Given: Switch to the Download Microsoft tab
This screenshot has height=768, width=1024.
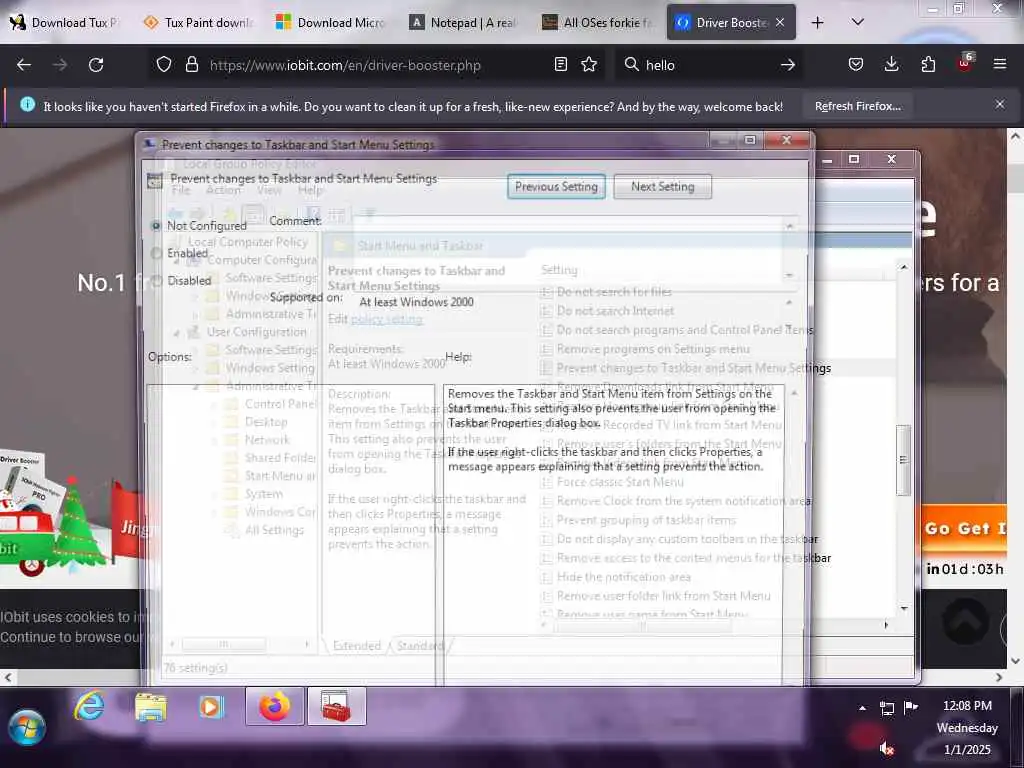Looking at the screenshot, I should point(330,22).
